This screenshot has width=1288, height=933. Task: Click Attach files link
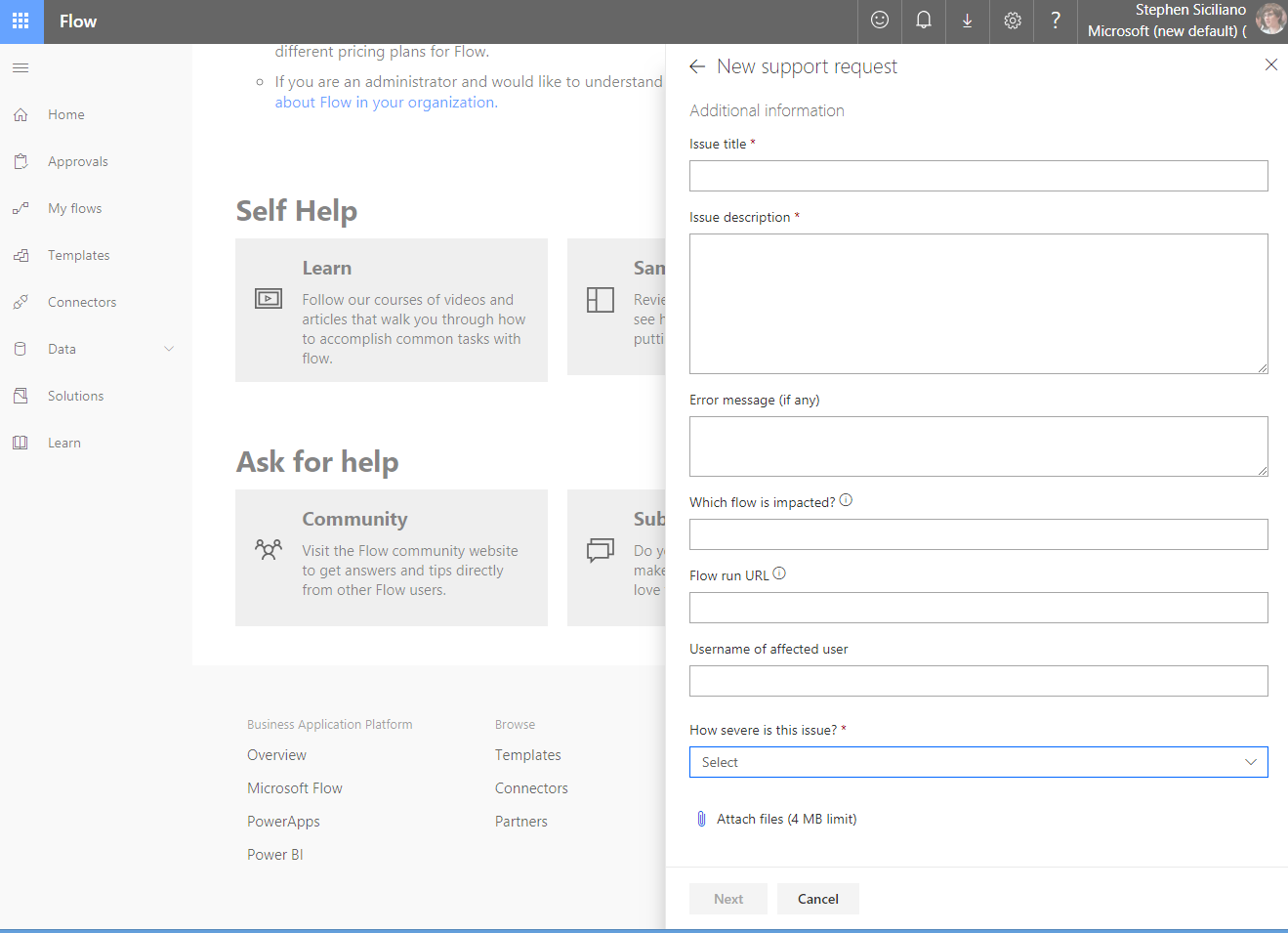click(786, 819)
